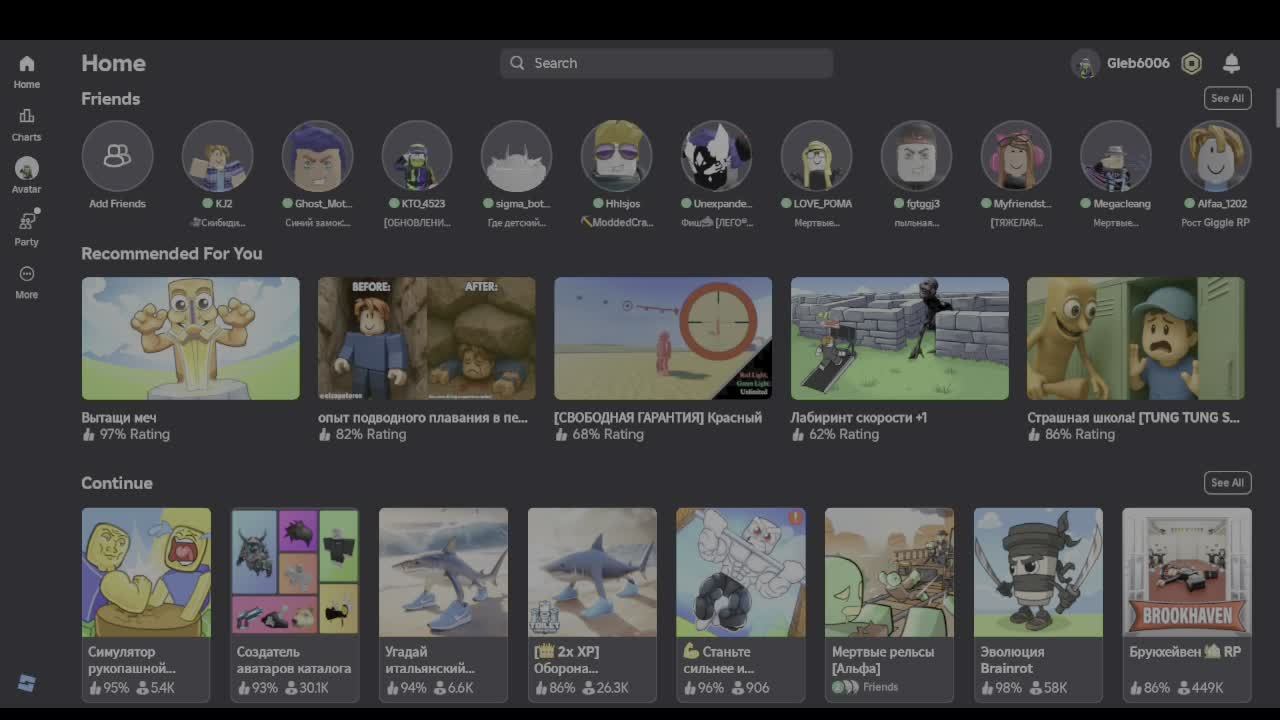The image size is (1280, 720).
Task: Open friend KJ2's avatar
Action: pos(217,156)
